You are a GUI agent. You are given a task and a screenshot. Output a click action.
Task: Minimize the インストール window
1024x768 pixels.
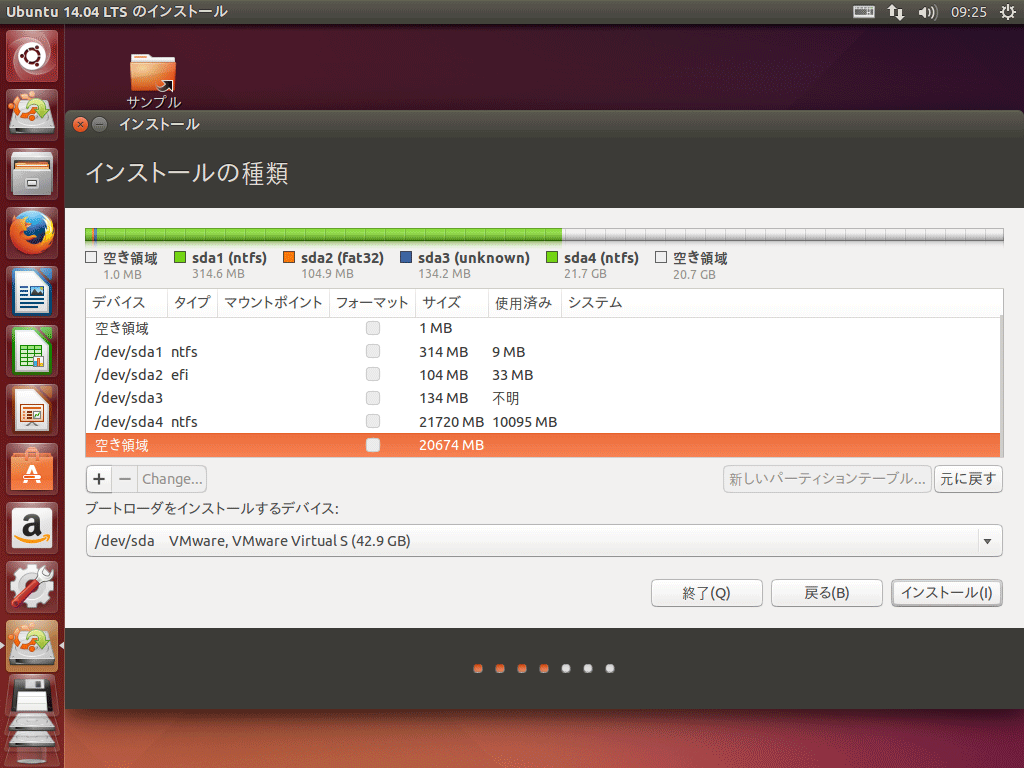point(99,125)
